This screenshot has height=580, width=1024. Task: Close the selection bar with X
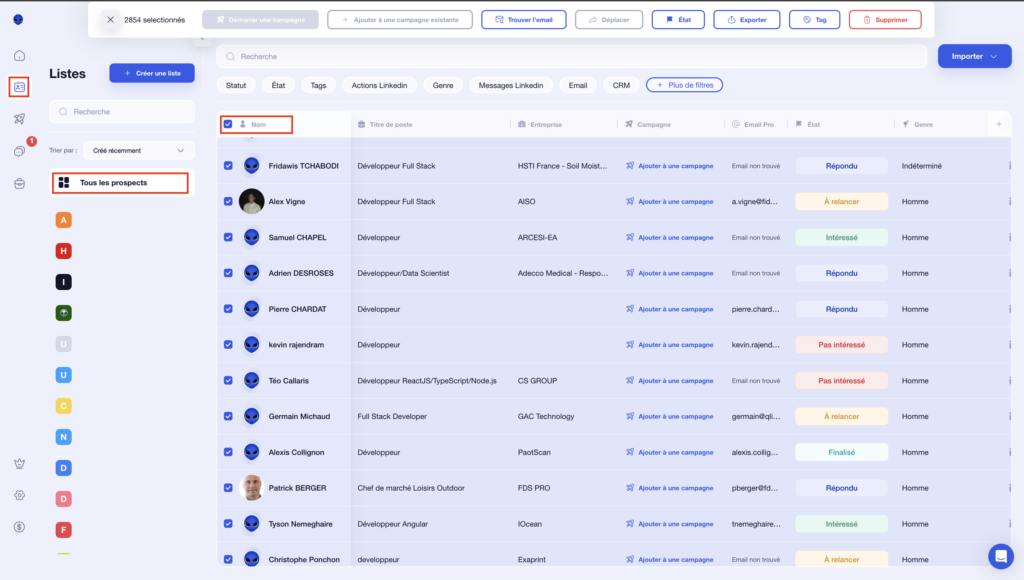110,20
